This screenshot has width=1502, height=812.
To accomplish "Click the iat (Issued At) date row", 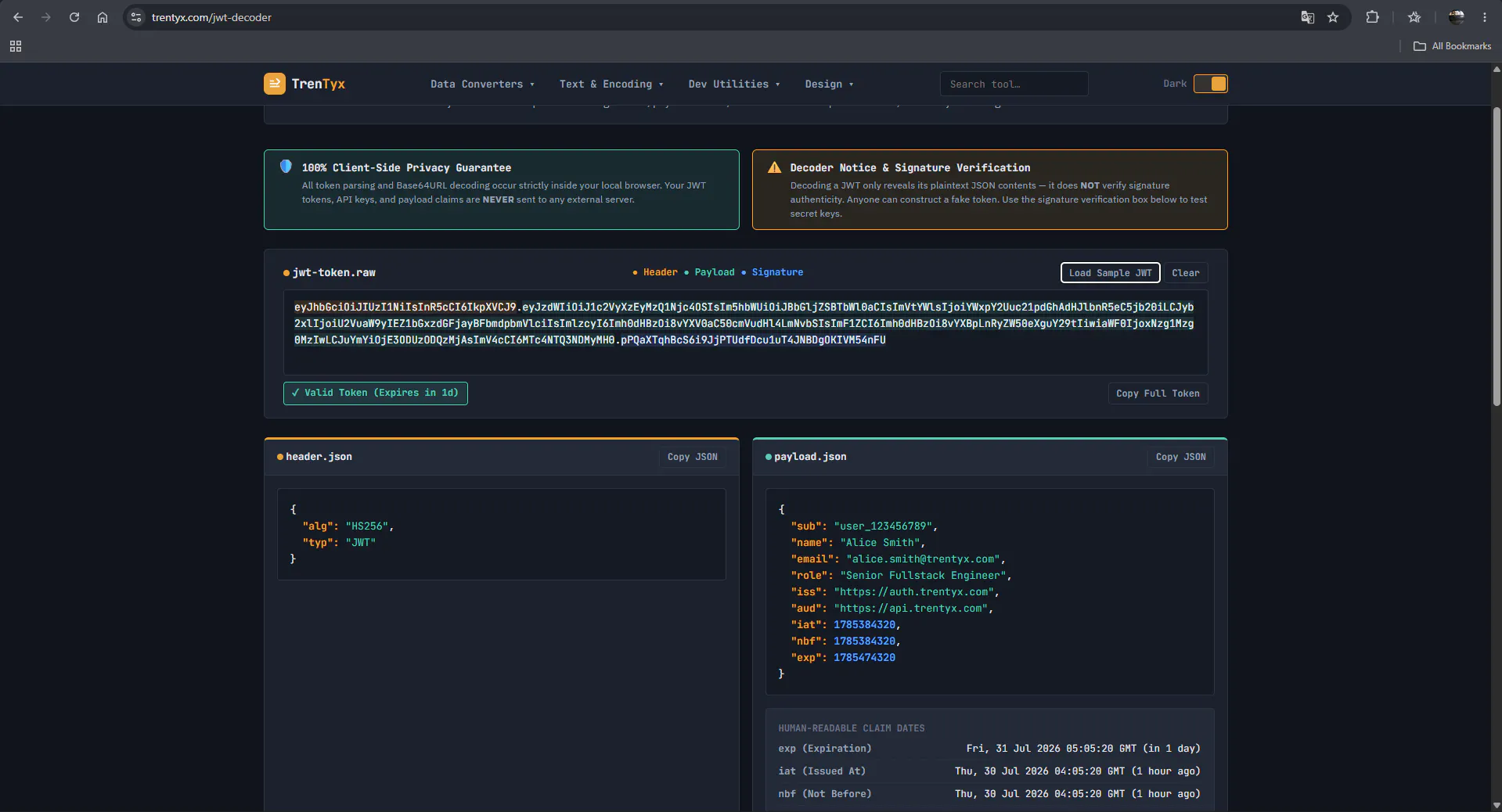I will [989, 771].
